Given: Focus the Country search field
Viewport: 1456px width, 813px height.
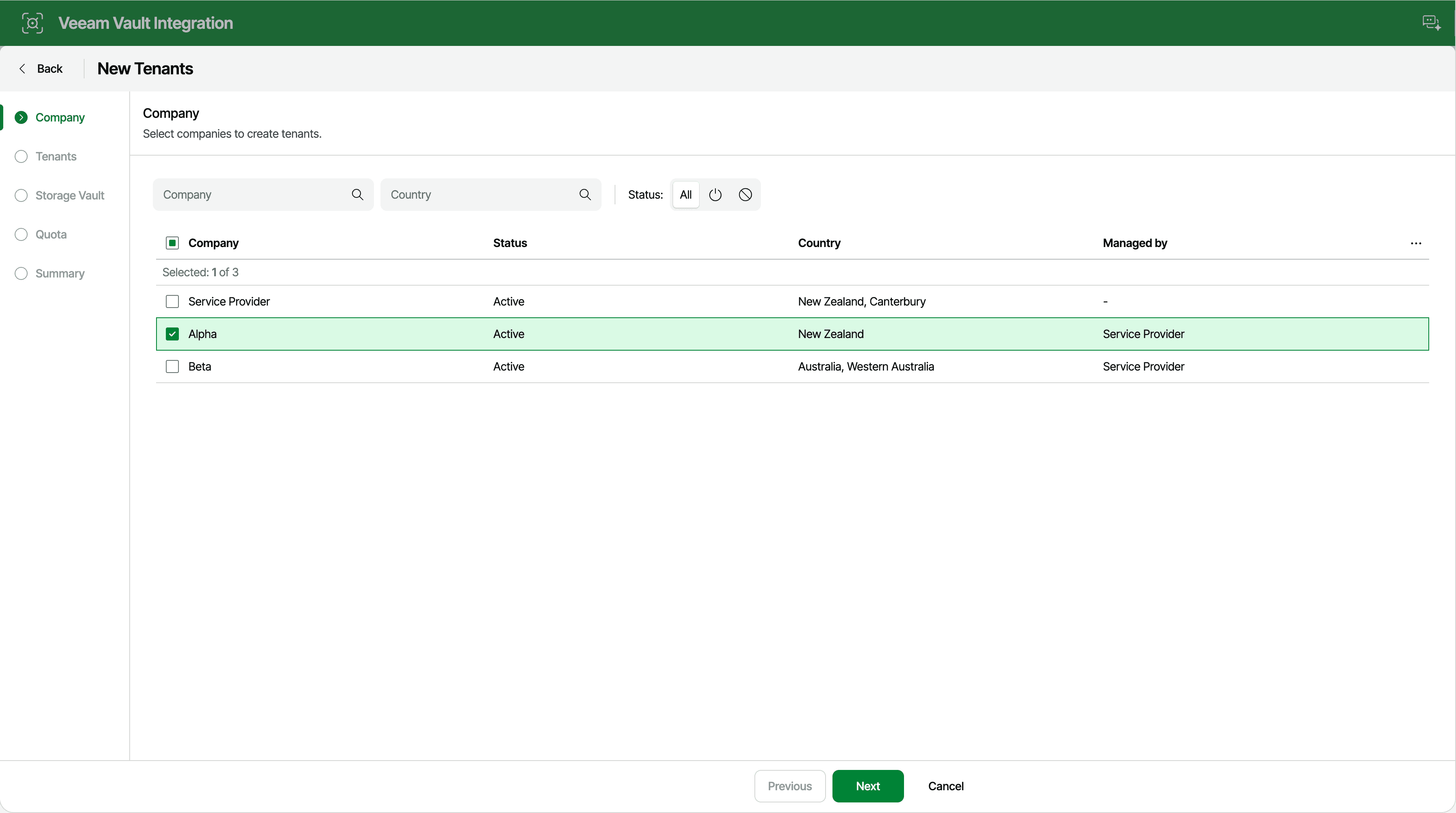Looking at the screenshot, I should point(491,194).
